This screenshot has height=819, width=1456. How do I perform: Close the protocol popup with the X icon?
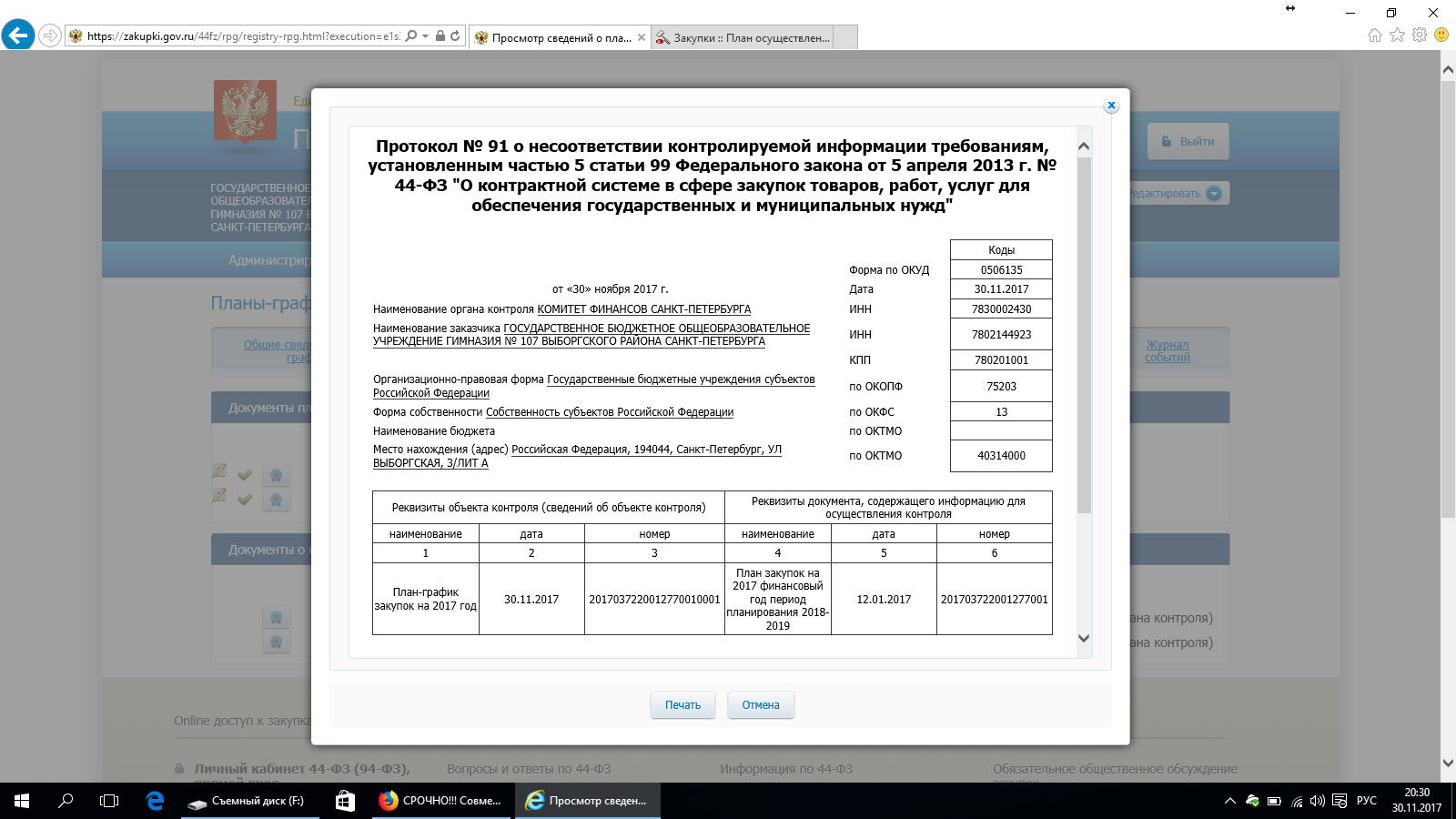(x=1111, y=106)
